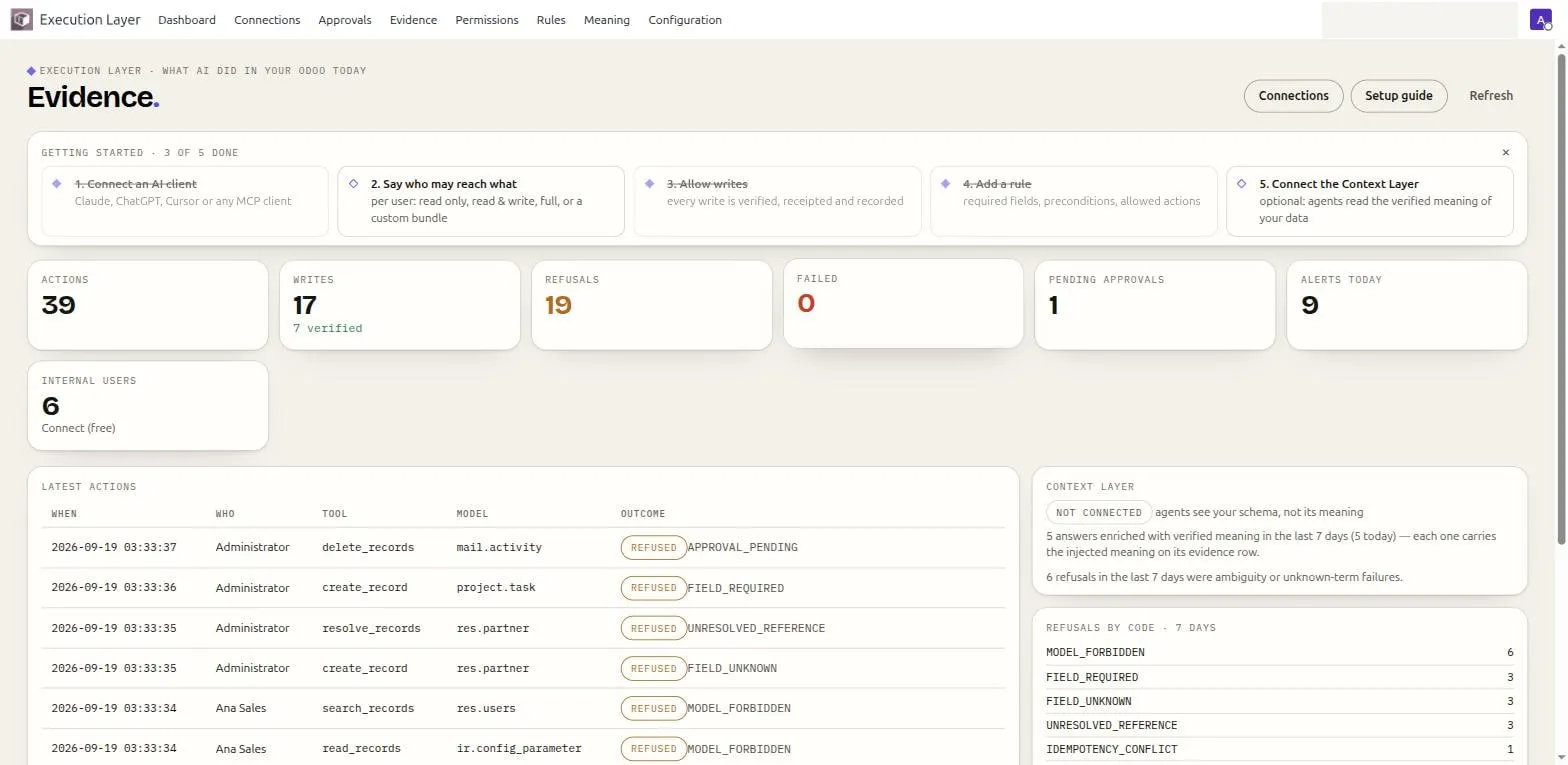The width and height of the screenshot is (1568, 765).
Task: Open the read_records ir.config_parameter row
Action: 523,748
